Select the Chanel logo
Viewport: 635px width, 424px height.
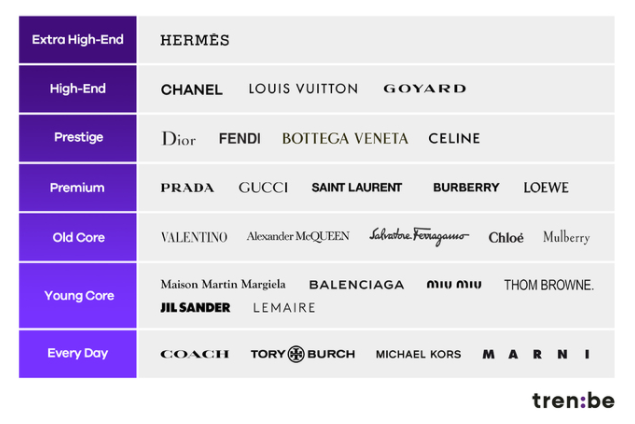192,89
